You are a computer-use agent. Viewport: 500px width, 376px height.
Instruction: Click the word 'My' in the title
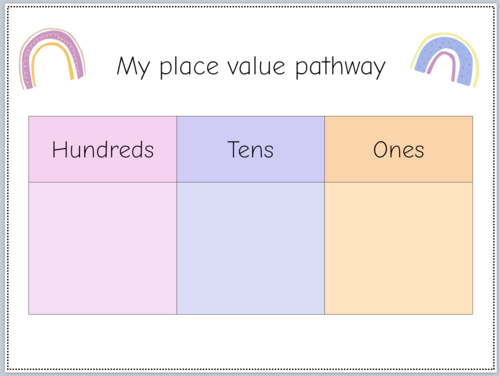(x=133, y=67)
